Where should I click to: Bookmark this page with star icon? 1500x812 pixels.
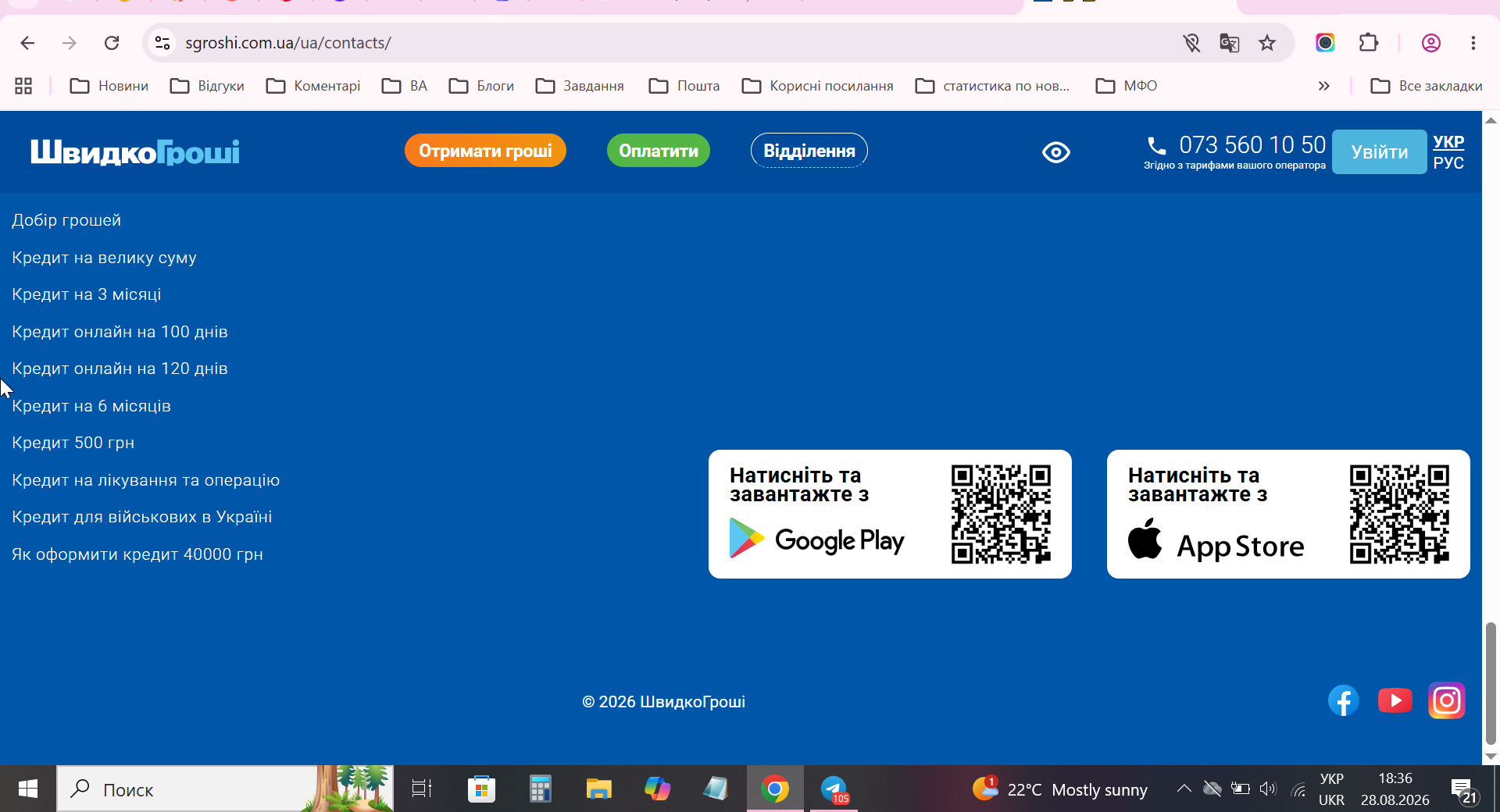[x=1267, y=43]
